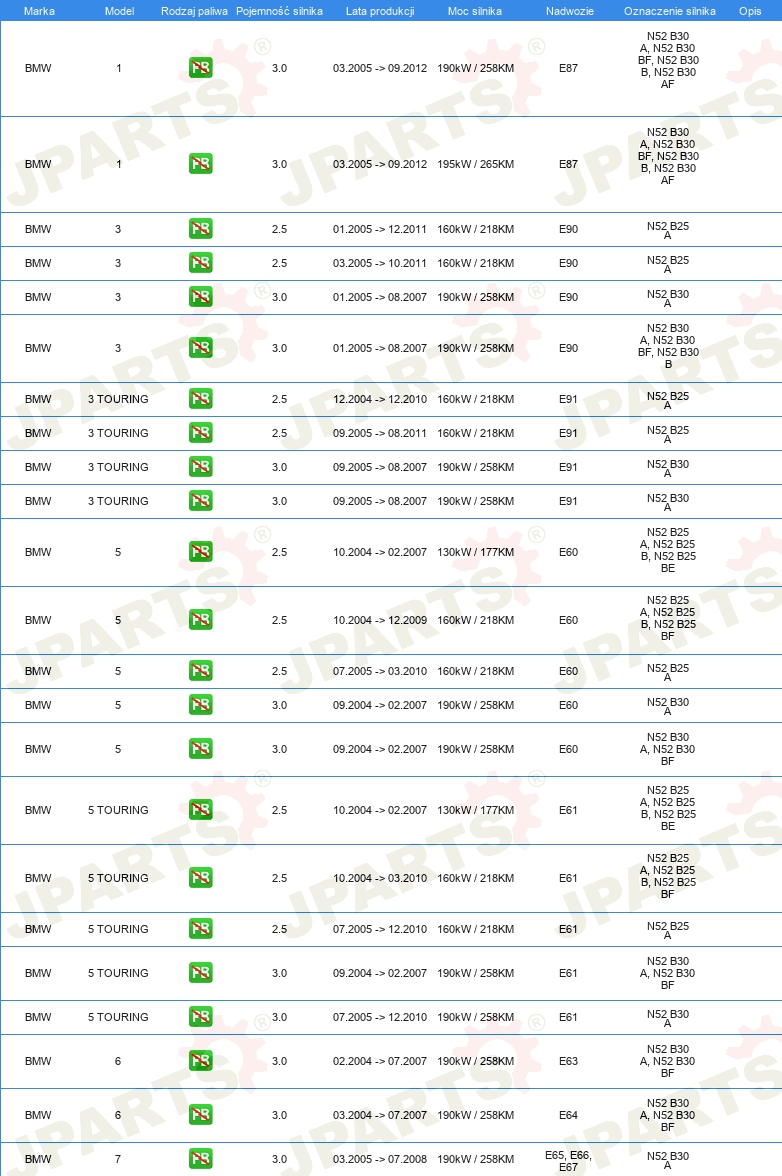
Task: Select the E65, E66, E67 body cell
Action: coord(568,1161)
